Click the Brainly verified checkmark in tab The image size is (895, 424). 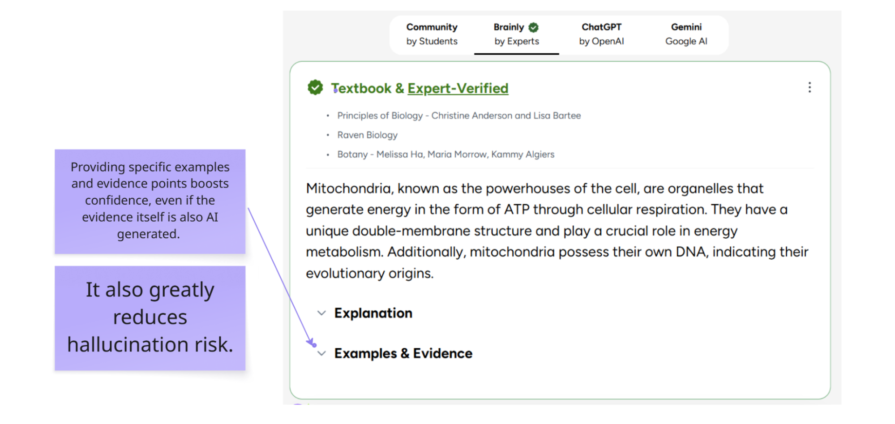click(x=533, y=27)
